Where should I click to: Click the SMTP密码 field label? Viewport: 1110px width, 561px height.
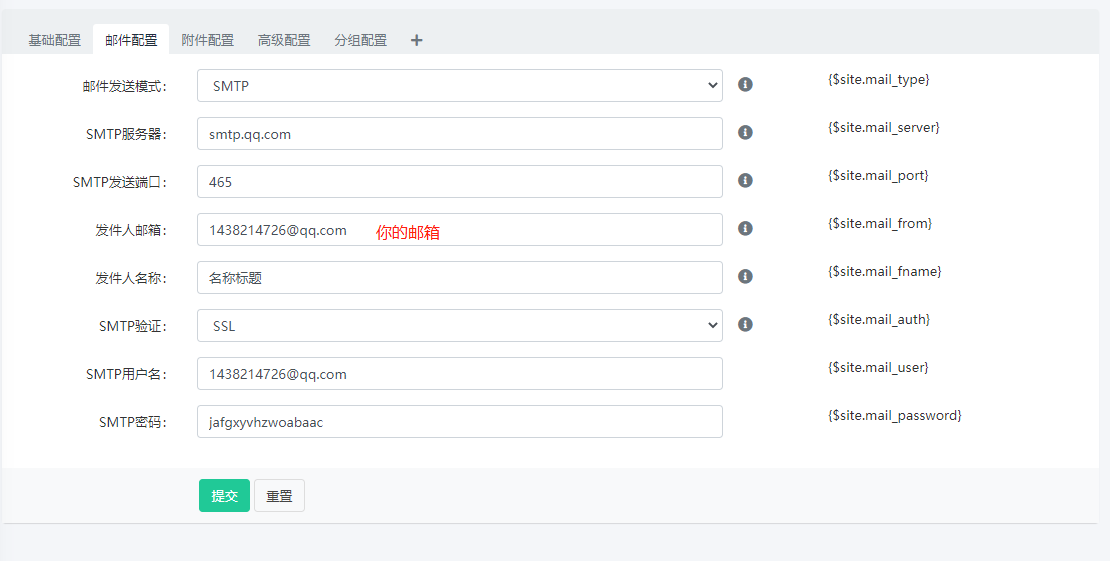point(133,422)
